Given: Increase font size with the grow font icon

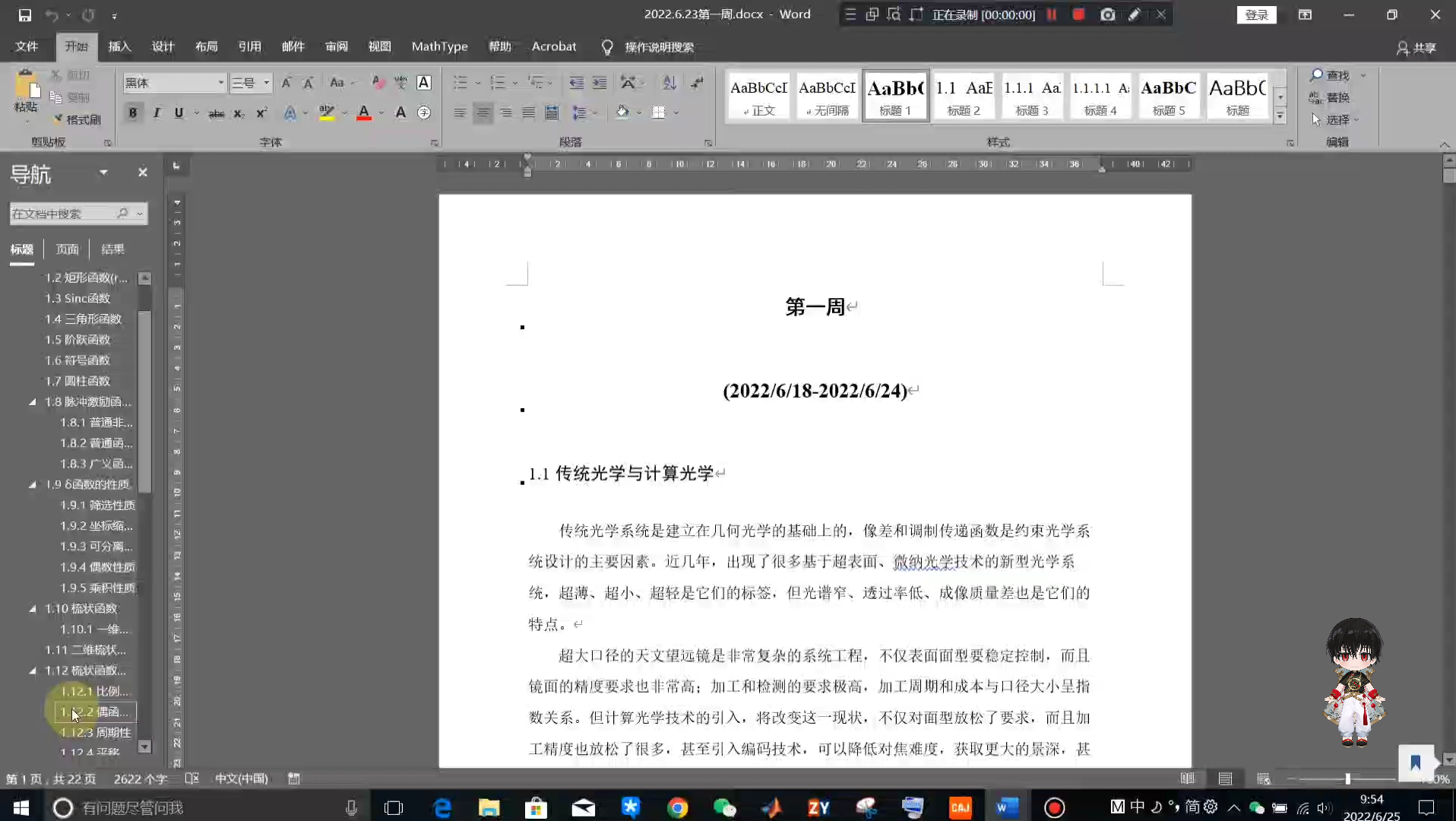Looking at the screenshot, I should click(286, 82).
